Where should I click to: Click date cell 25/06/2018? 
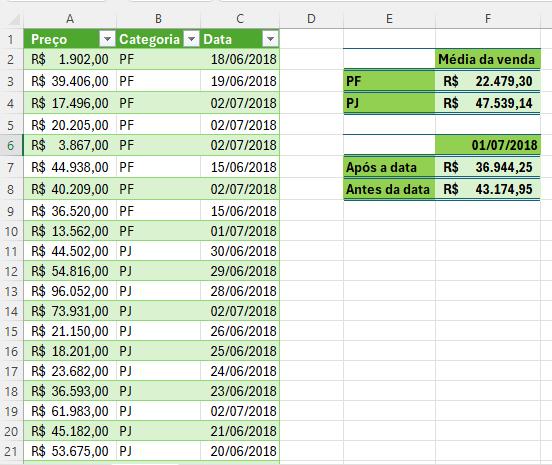(240, 351)
